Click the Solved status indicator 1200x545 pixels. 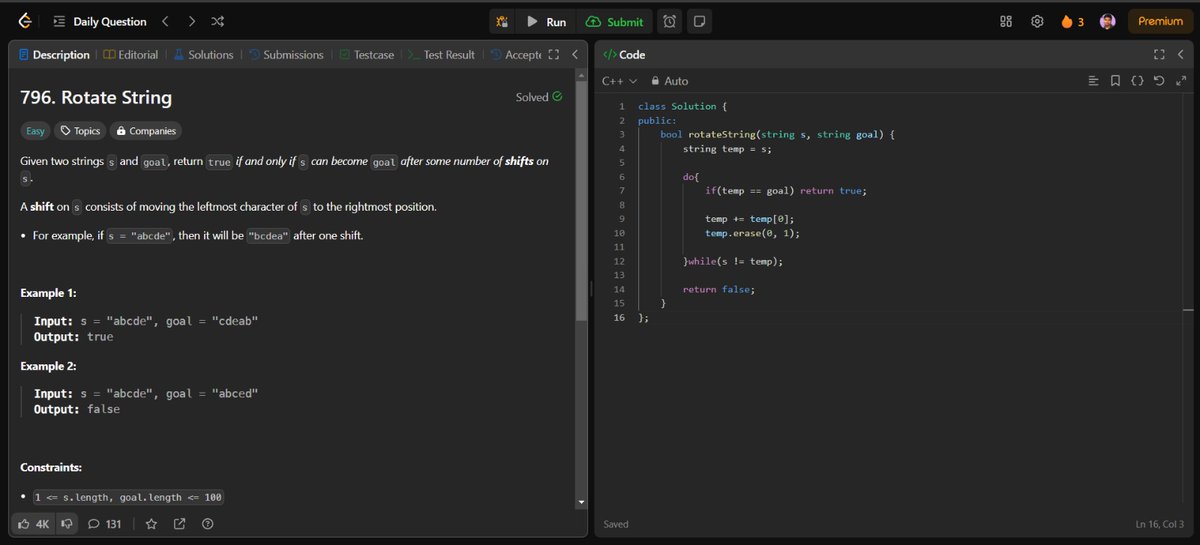pos(539,97)
